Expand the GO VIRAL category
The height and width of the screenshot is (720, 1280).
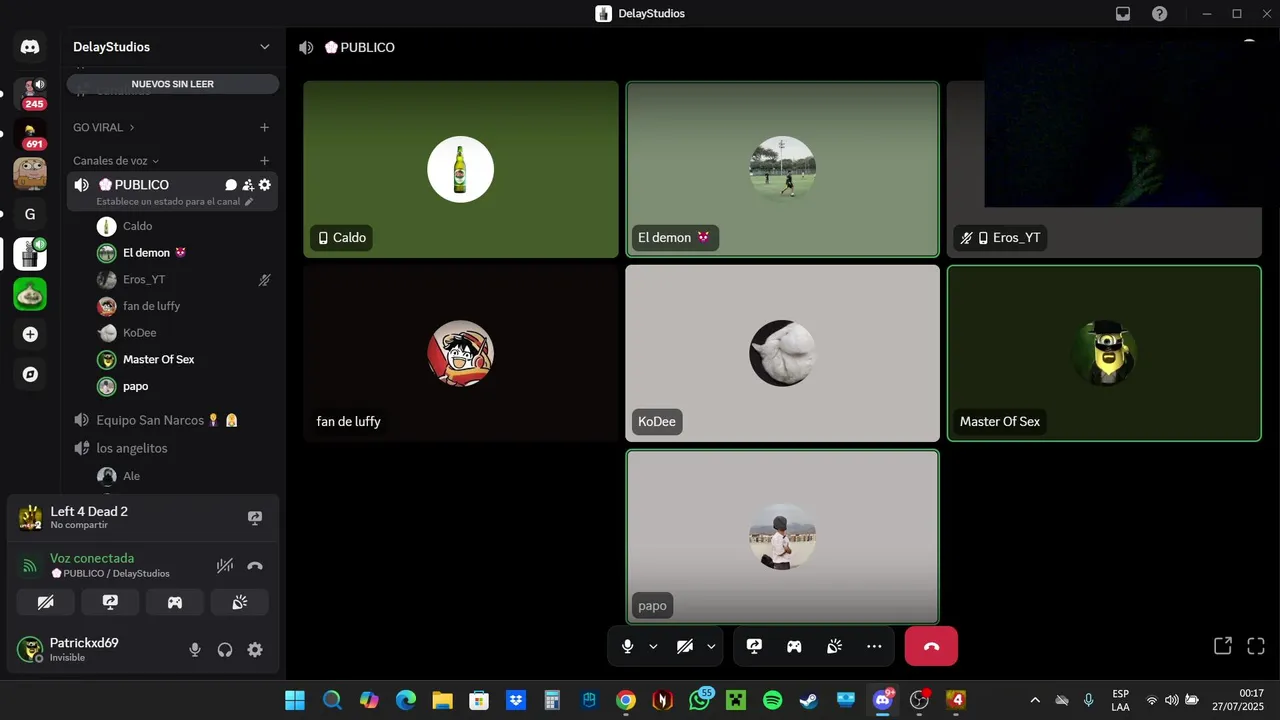pos(103,127)
